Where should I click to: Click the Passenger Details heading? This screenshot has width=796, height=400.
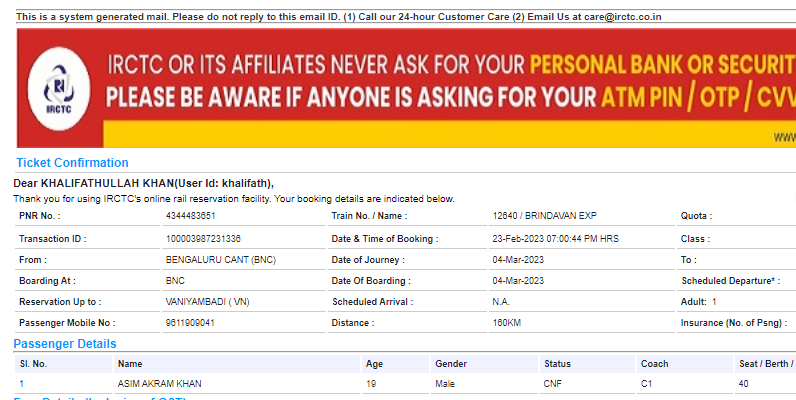click(65, 344)
